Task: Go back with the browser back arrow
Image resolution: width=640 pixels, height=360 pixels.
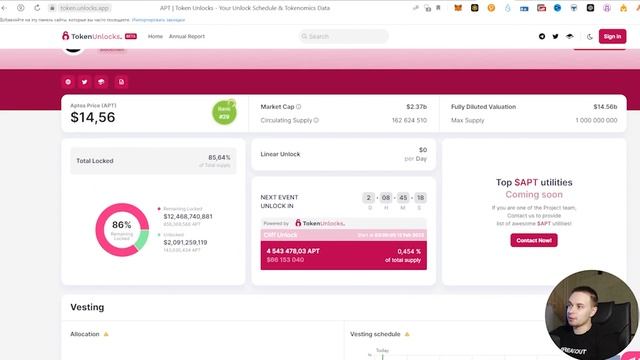Action: [x=4, y=8]
